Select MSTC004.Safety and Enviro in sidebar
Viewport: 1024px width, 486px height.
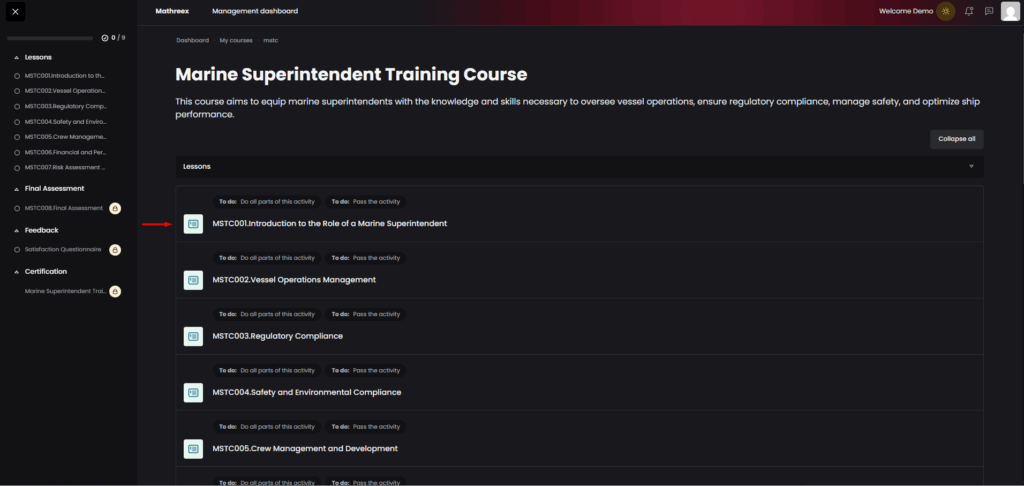tap(66, 122)
